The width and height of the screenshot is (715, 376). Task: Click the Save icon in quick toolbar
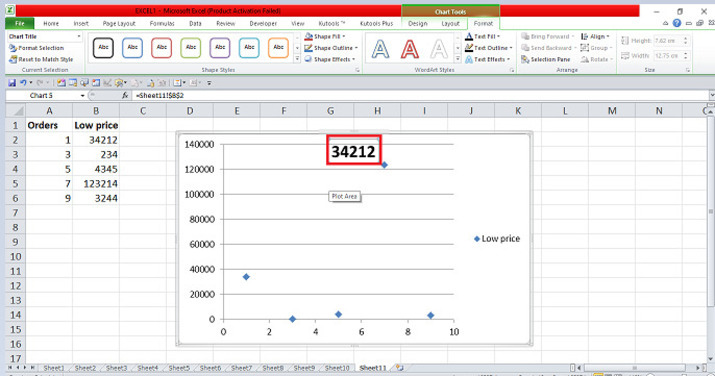(12, 83)
